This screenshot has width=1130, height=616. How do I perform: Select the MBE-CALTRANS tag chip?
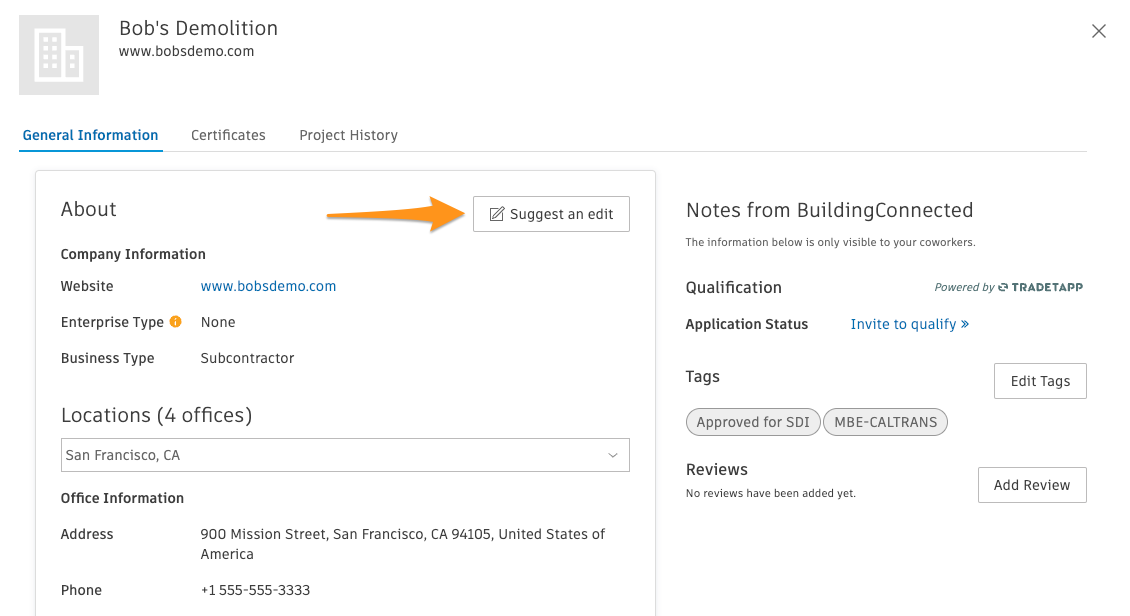click(886, 422)
